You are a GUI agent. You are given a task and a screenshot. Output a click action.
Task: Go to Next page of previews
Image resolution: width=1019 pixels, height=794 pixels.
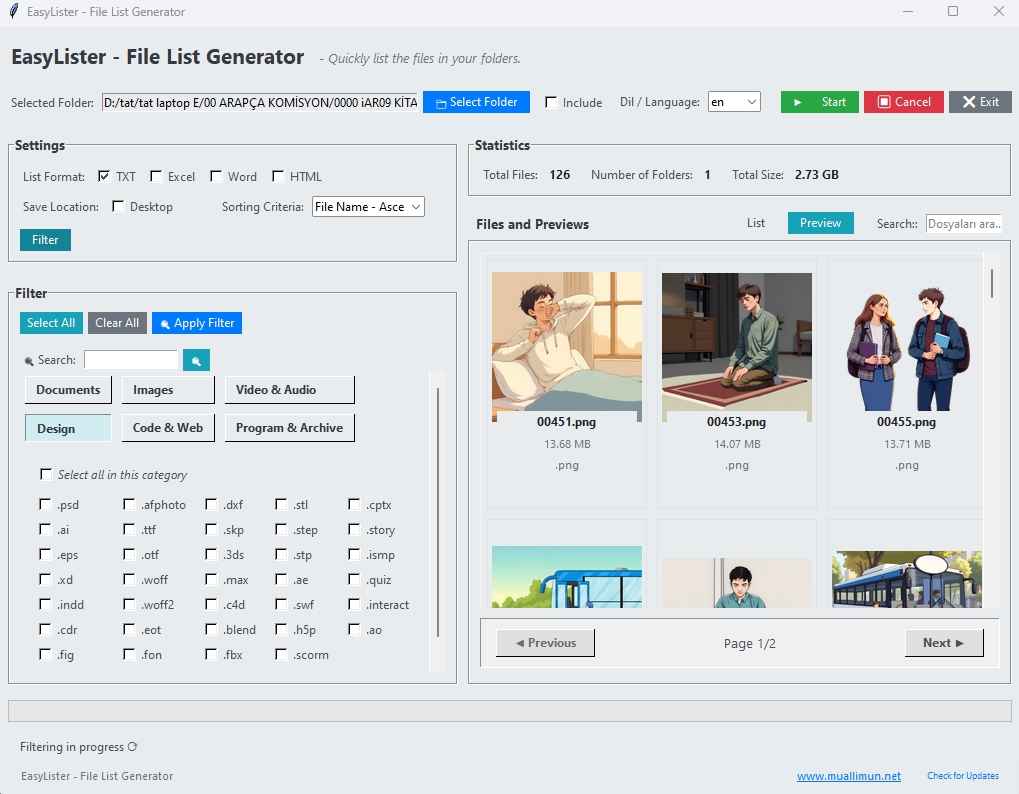click(944, 643)
